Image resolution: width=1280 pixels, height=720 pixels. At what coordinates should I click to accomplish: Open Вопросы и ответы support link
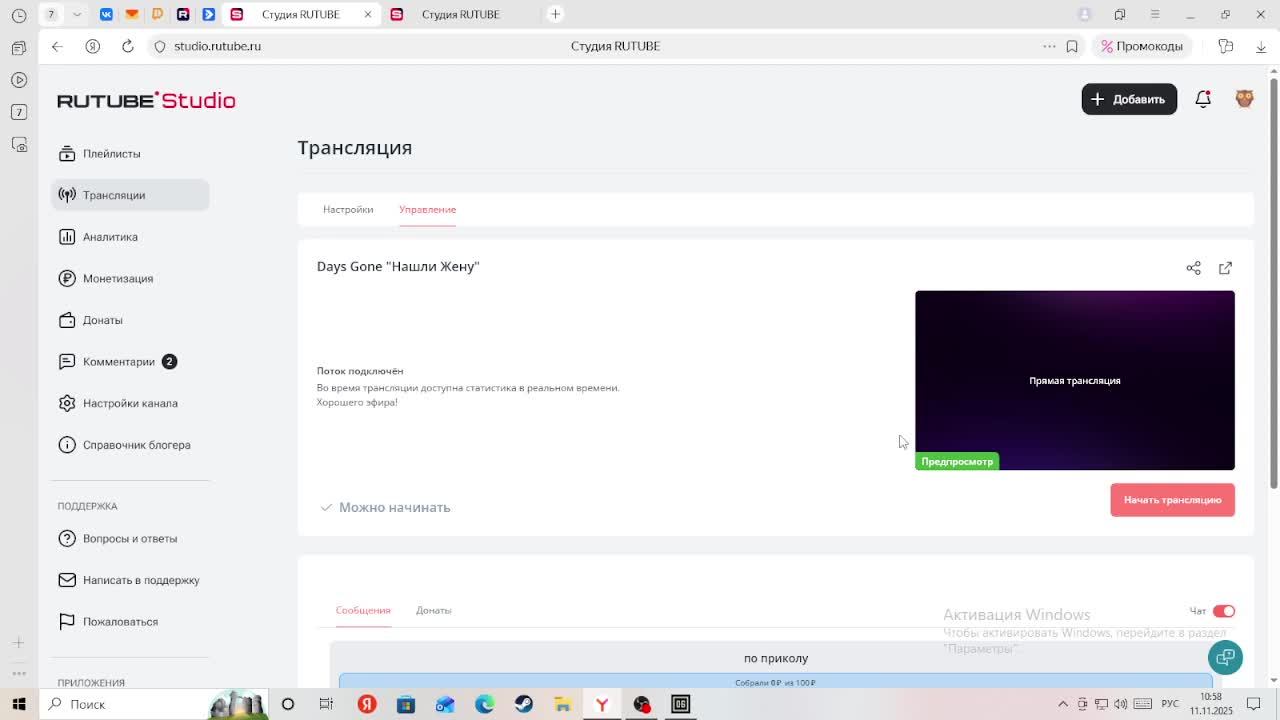tap(130, 539)
